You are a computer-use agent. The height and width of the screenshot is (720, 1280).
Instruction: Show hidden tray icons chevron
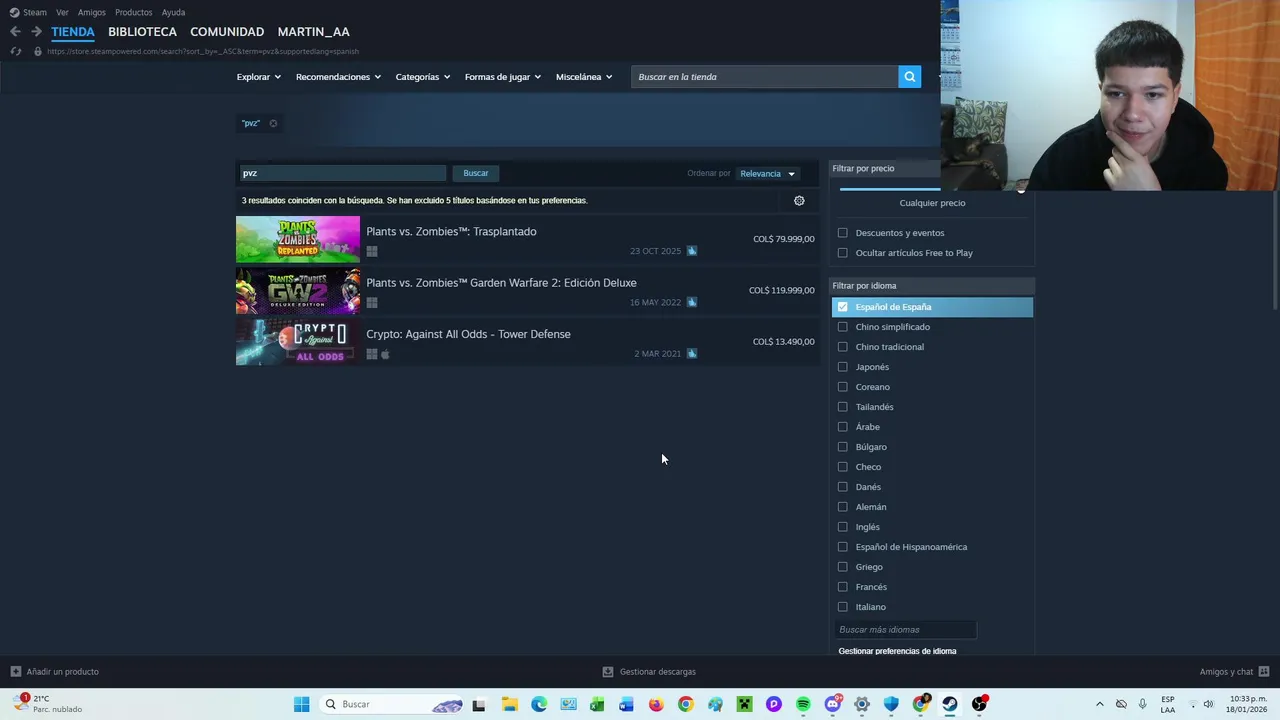[1099, 704]
